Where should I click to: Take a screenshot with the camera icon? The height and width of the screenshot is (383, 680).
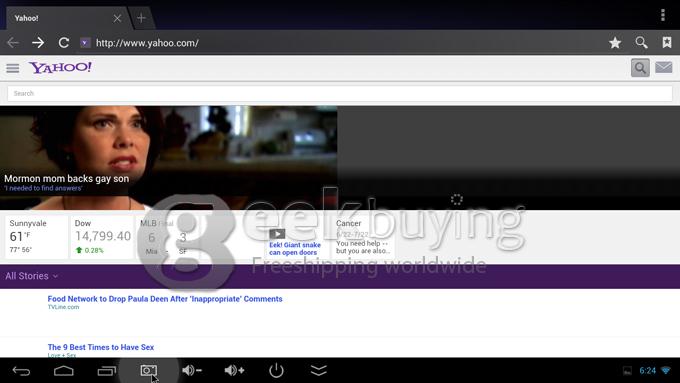148,370
